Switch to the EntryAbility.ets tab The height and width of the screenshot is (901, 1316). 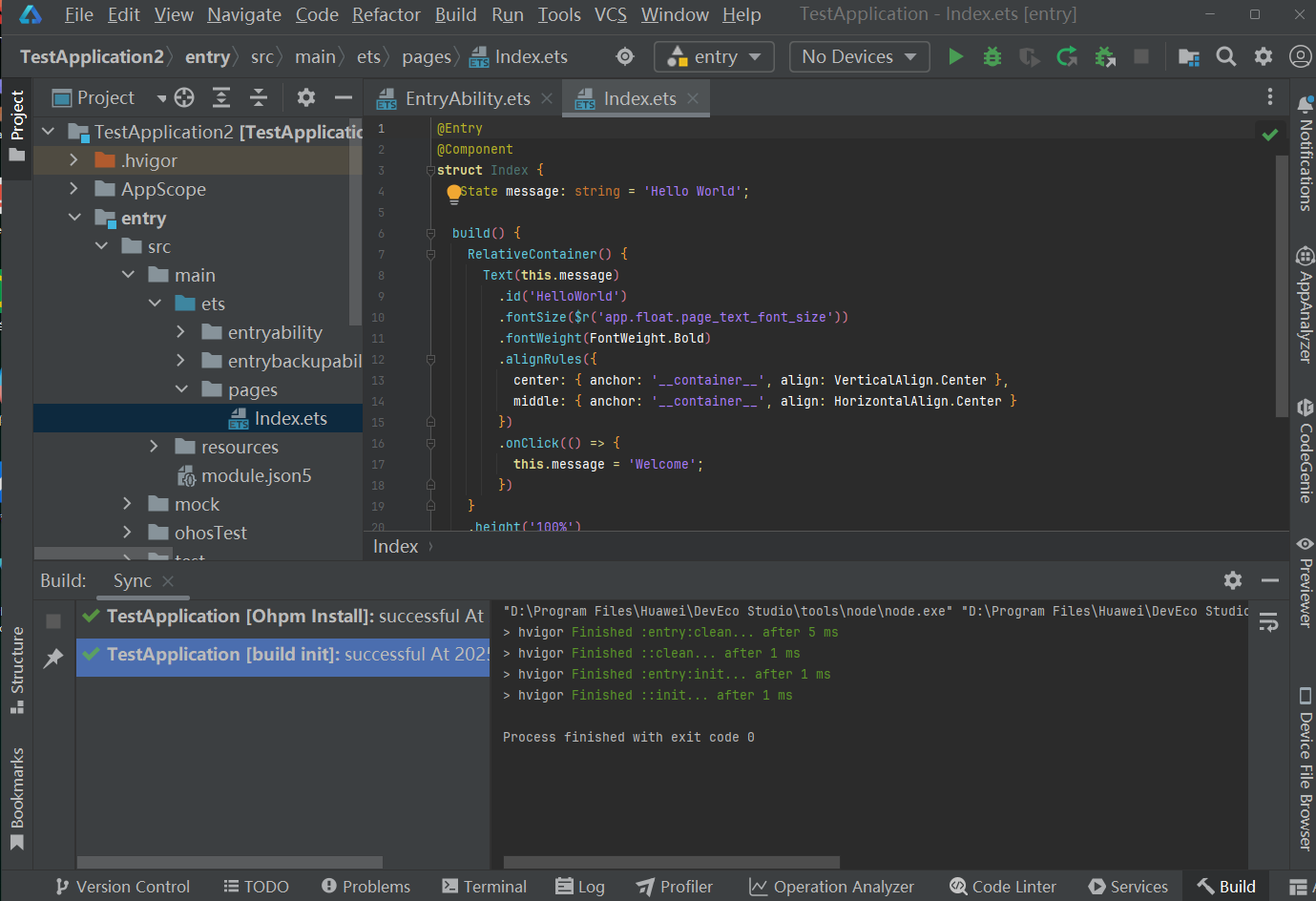tap(466, 98)
